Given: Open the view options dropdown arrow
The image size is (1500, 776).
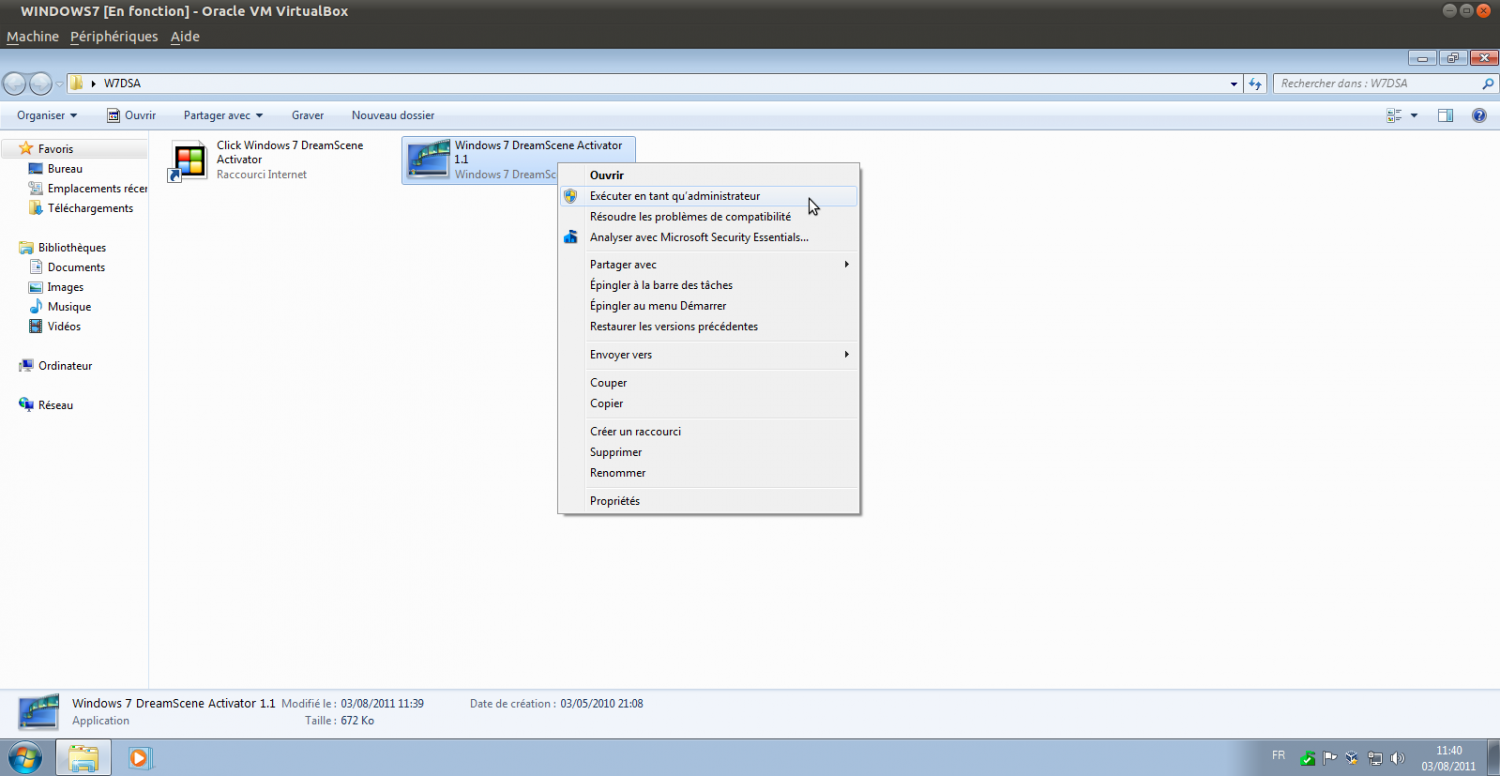Looking at the screenshot, I should tap(1413, 116).
